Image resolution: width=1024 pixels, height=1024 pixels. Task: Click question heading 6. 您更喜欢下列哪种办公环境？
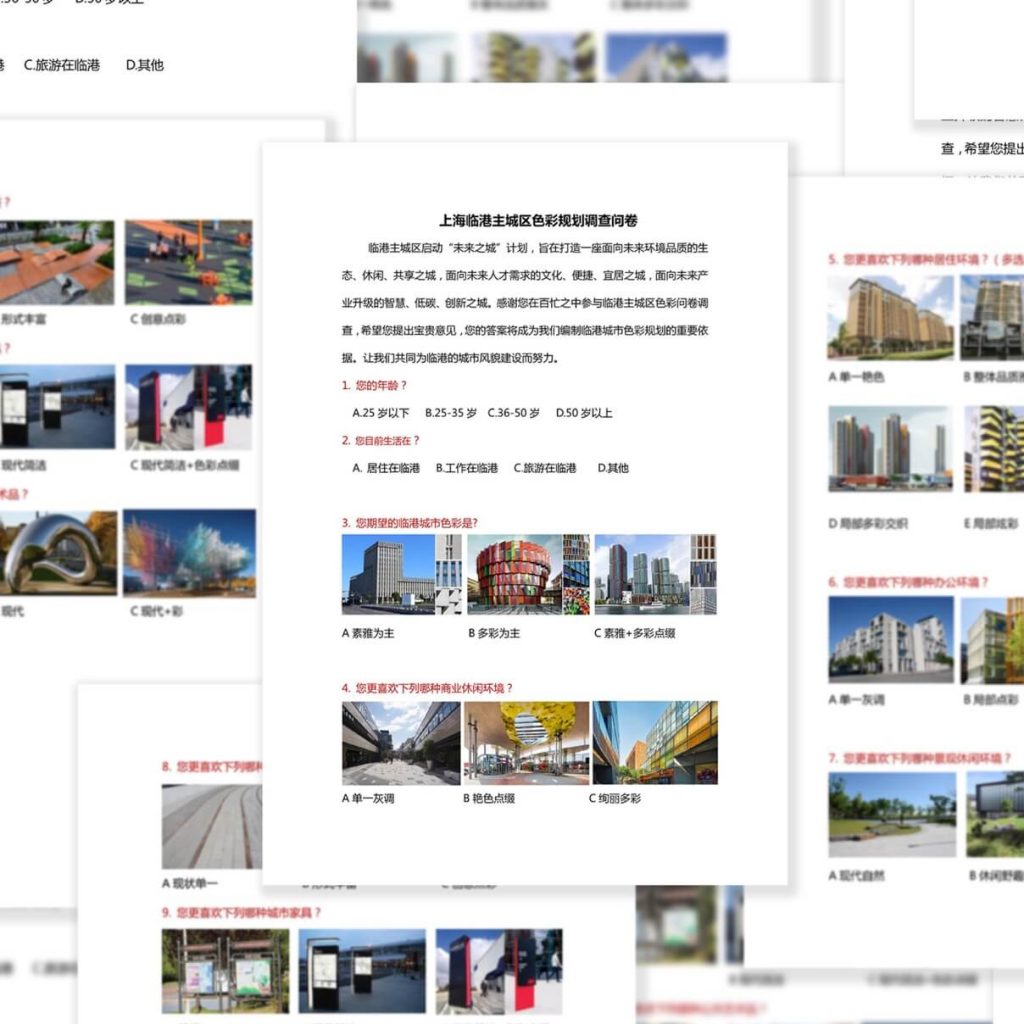point(908,582)
